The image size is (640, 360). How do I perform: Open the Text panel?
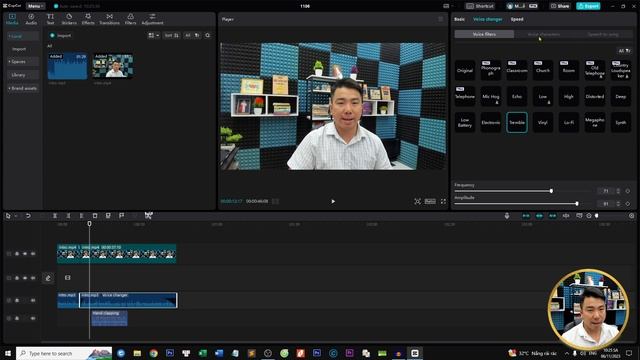[50, 19]
